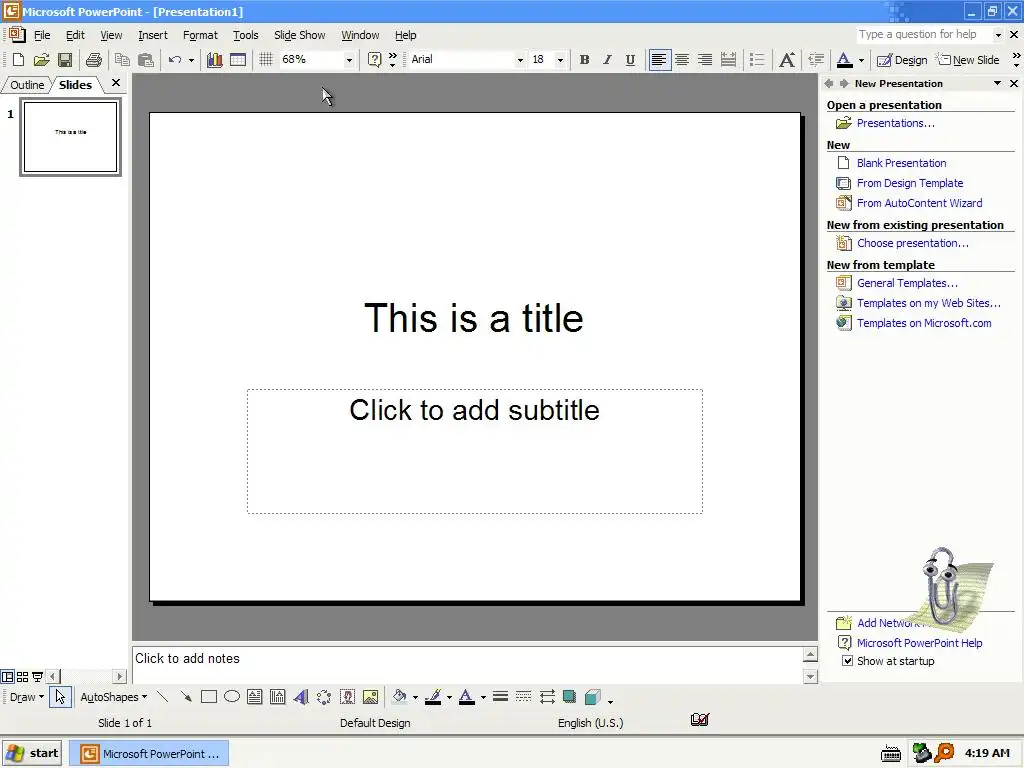
Task: Open the AutoShapes dropdown menu
Action: 114,697
